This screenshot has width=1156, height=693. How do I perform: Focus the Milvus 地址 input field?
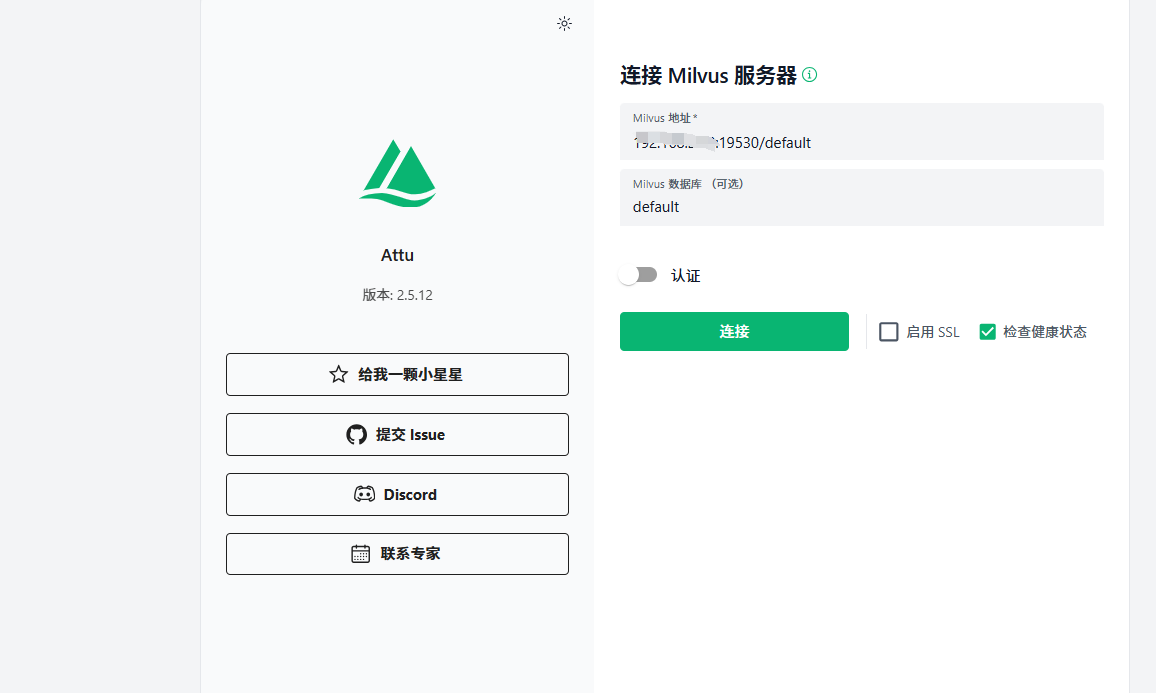click(862, 132)
